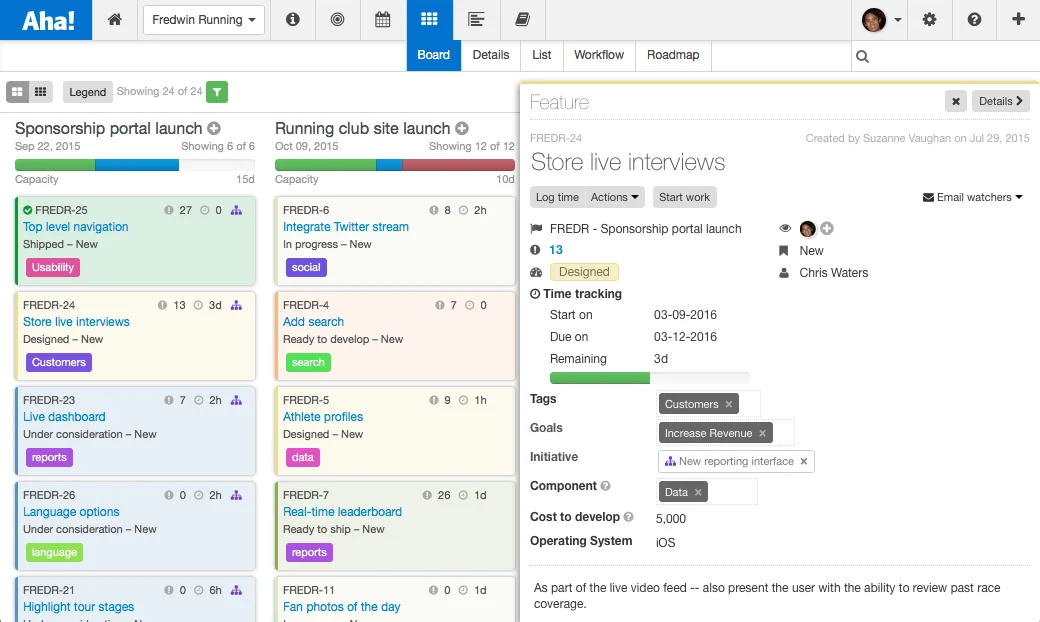Add feature to Running club site launch
Viewport: 1040px width, 622px height.
point(462,129)
